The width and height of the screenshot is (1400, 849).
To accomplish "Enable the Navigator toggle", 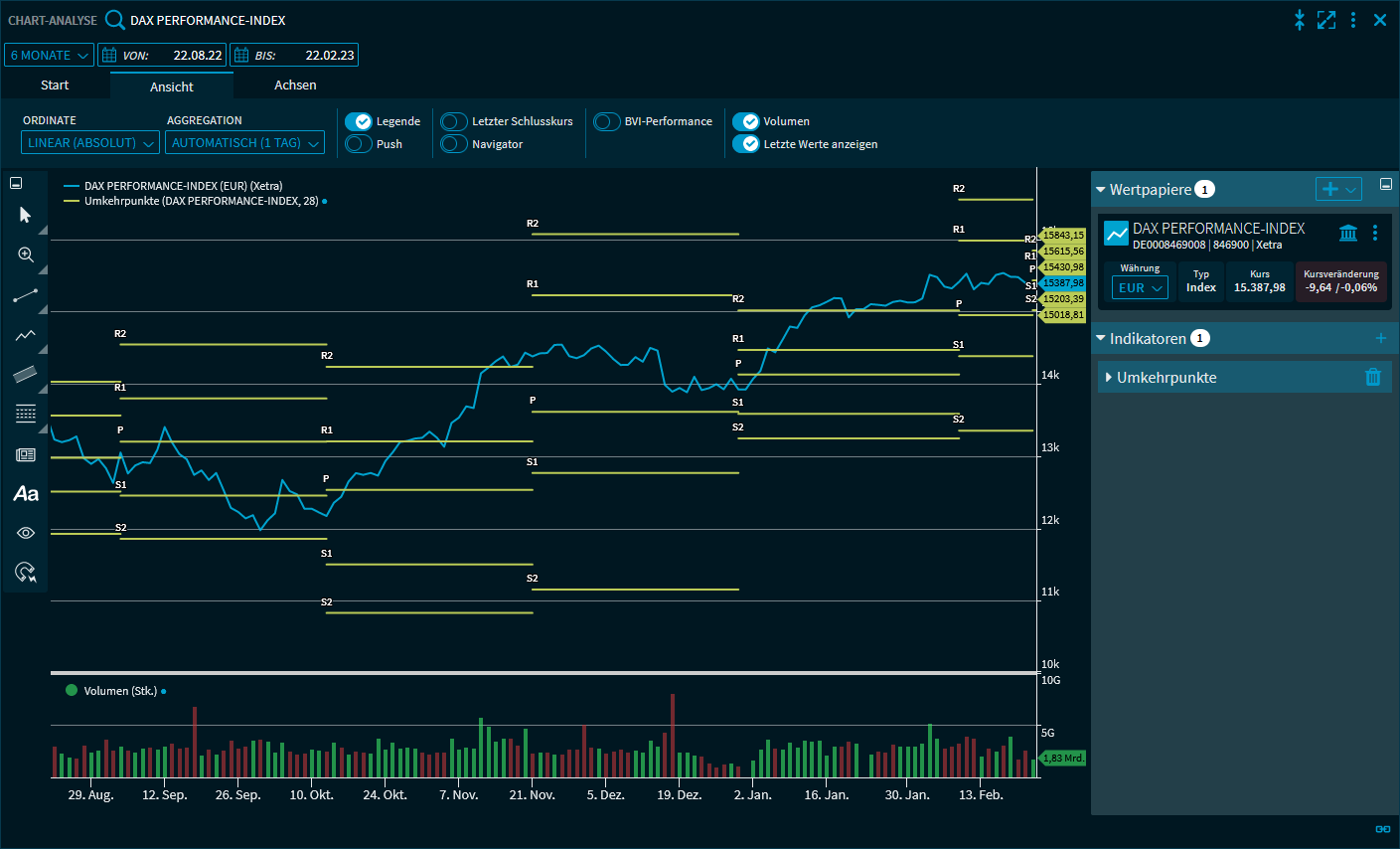I will click(454, 144).
